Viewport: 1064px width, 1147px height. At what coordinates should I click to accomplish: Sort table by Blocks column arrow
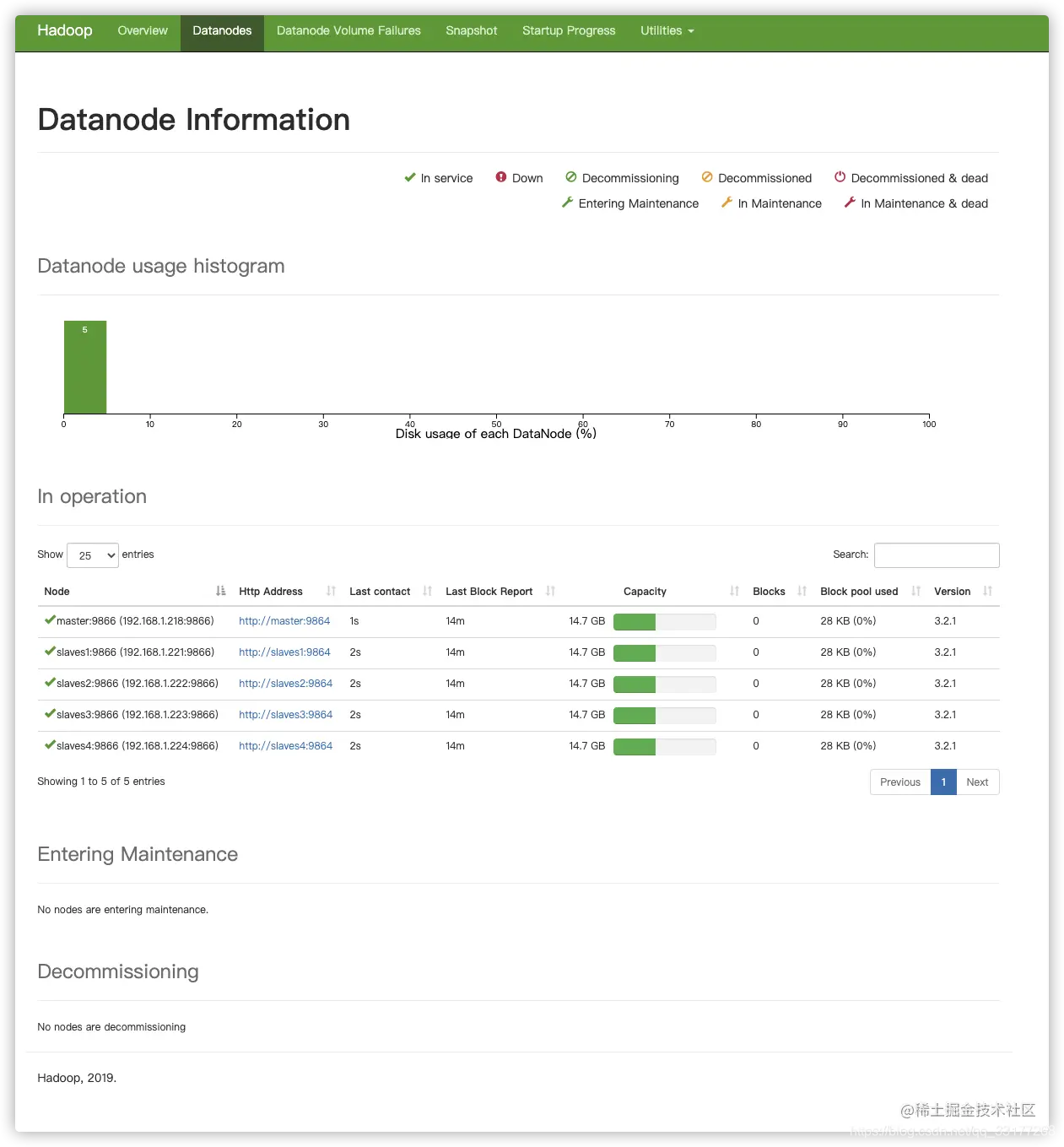(x=802, y=591)
